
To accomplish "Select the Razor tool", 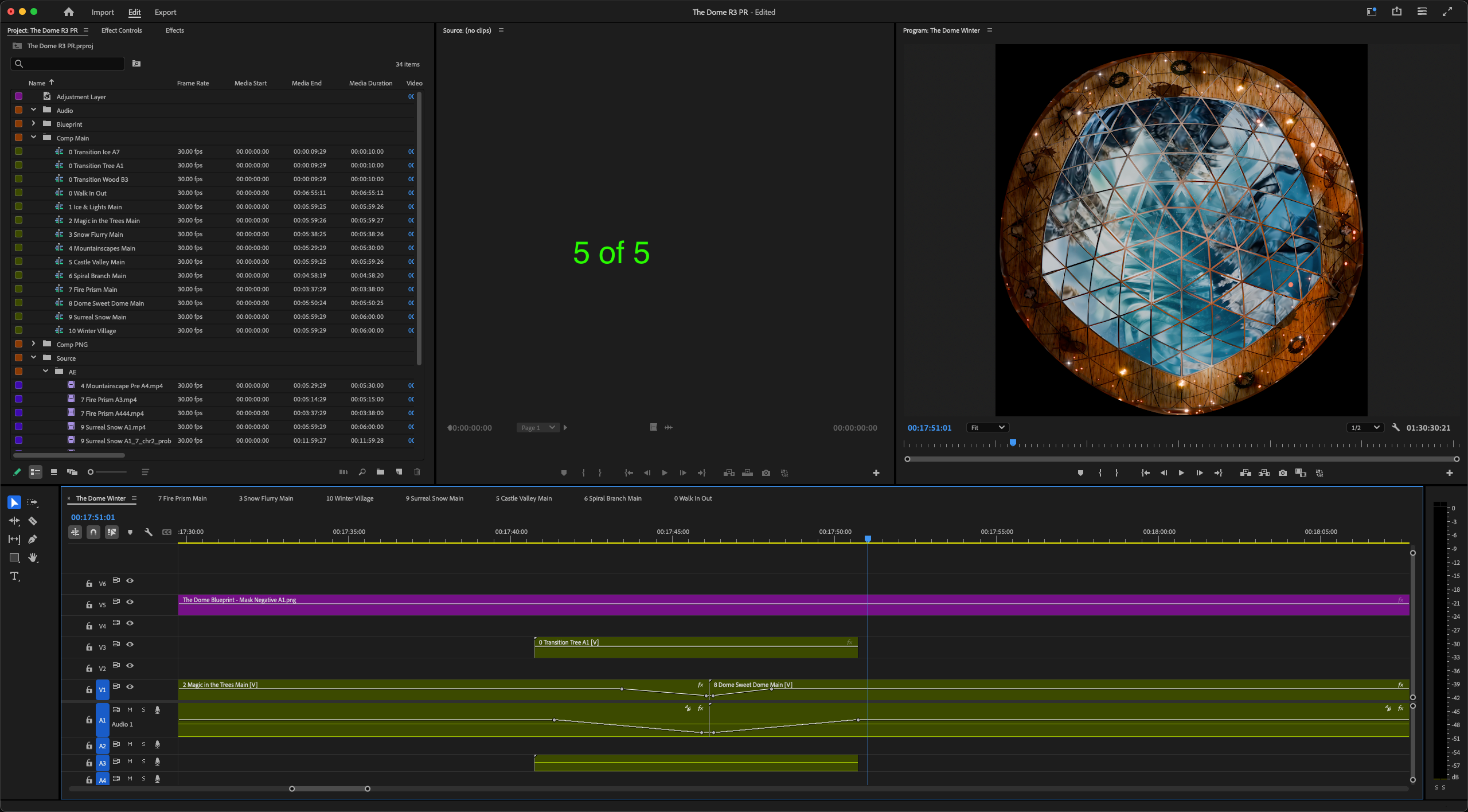I will (x=33, y=521).
